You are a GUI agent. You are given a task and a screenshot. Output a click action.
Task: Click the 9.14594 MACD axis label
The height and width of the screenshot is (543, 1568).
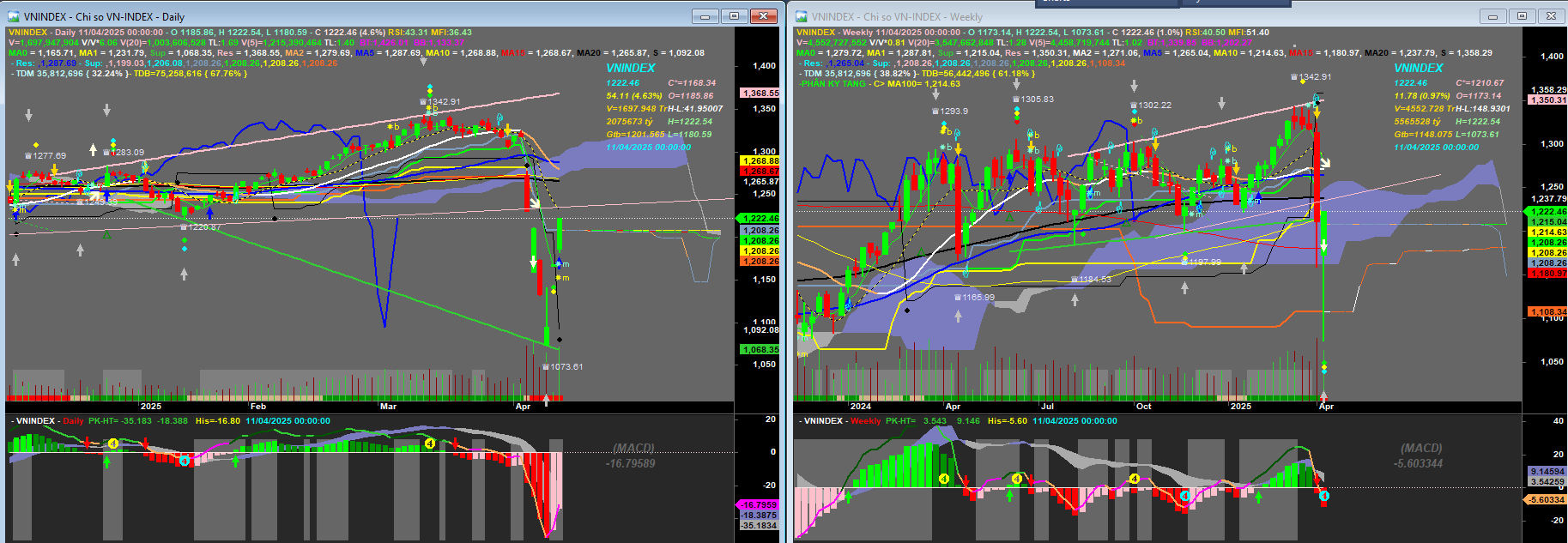click(1547, 472)
